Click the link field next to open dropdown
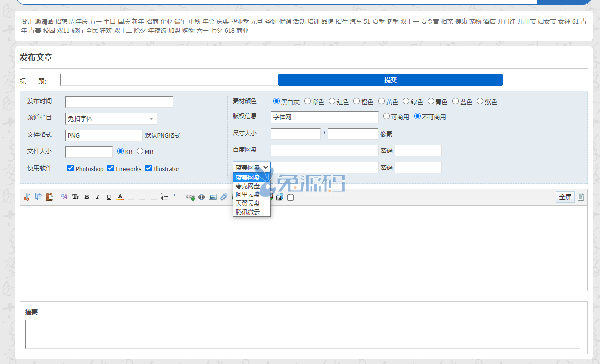600x364 pixels. (324, 167)
